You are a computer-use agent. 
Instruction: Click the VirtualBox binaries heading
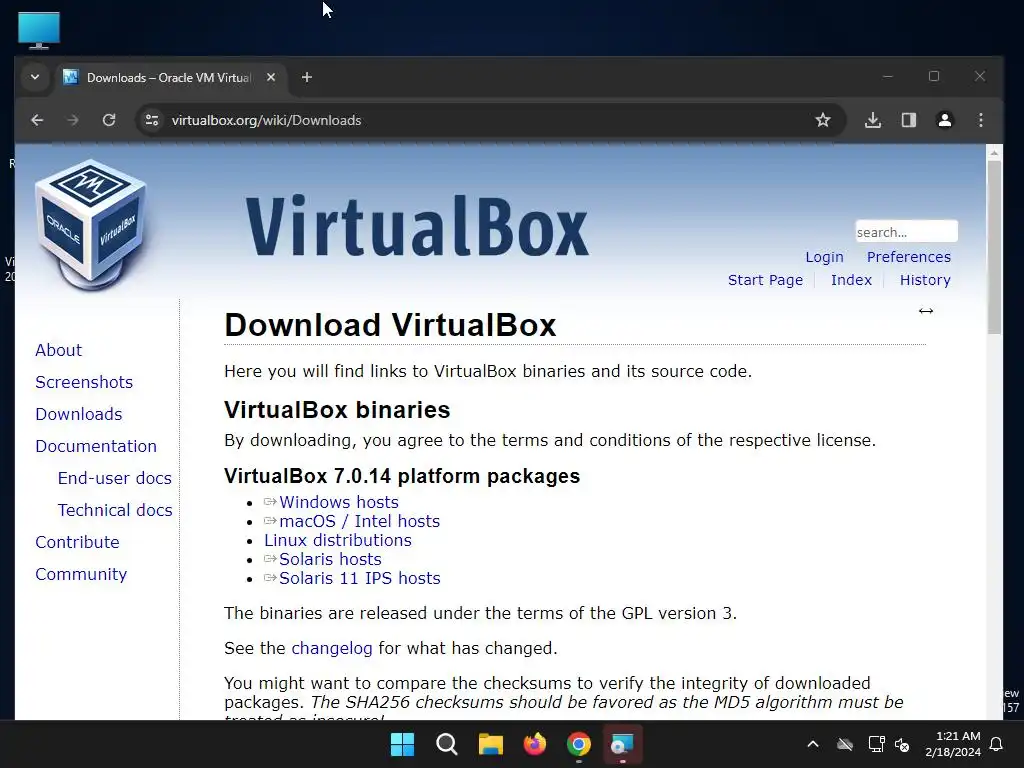click(x=337, y=409)
